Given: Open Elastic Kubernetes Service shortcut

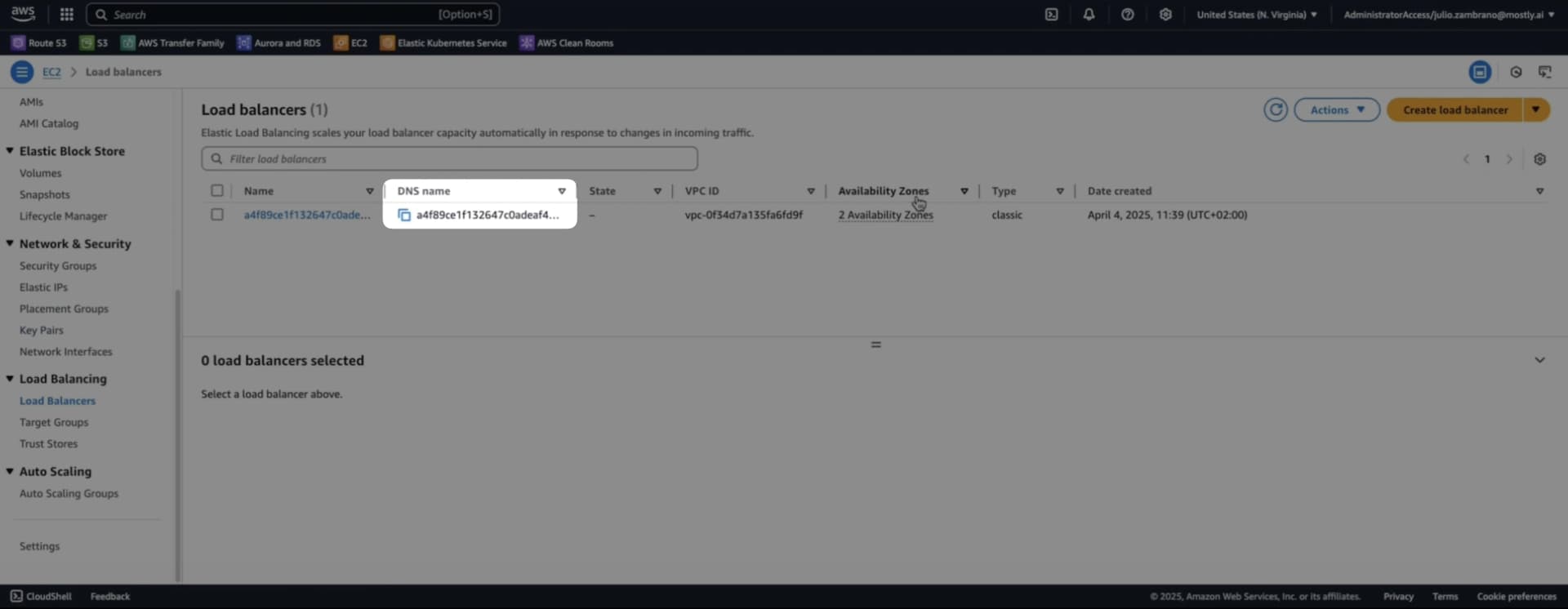Looking at the screenshot, I should (x=443, y=43).
